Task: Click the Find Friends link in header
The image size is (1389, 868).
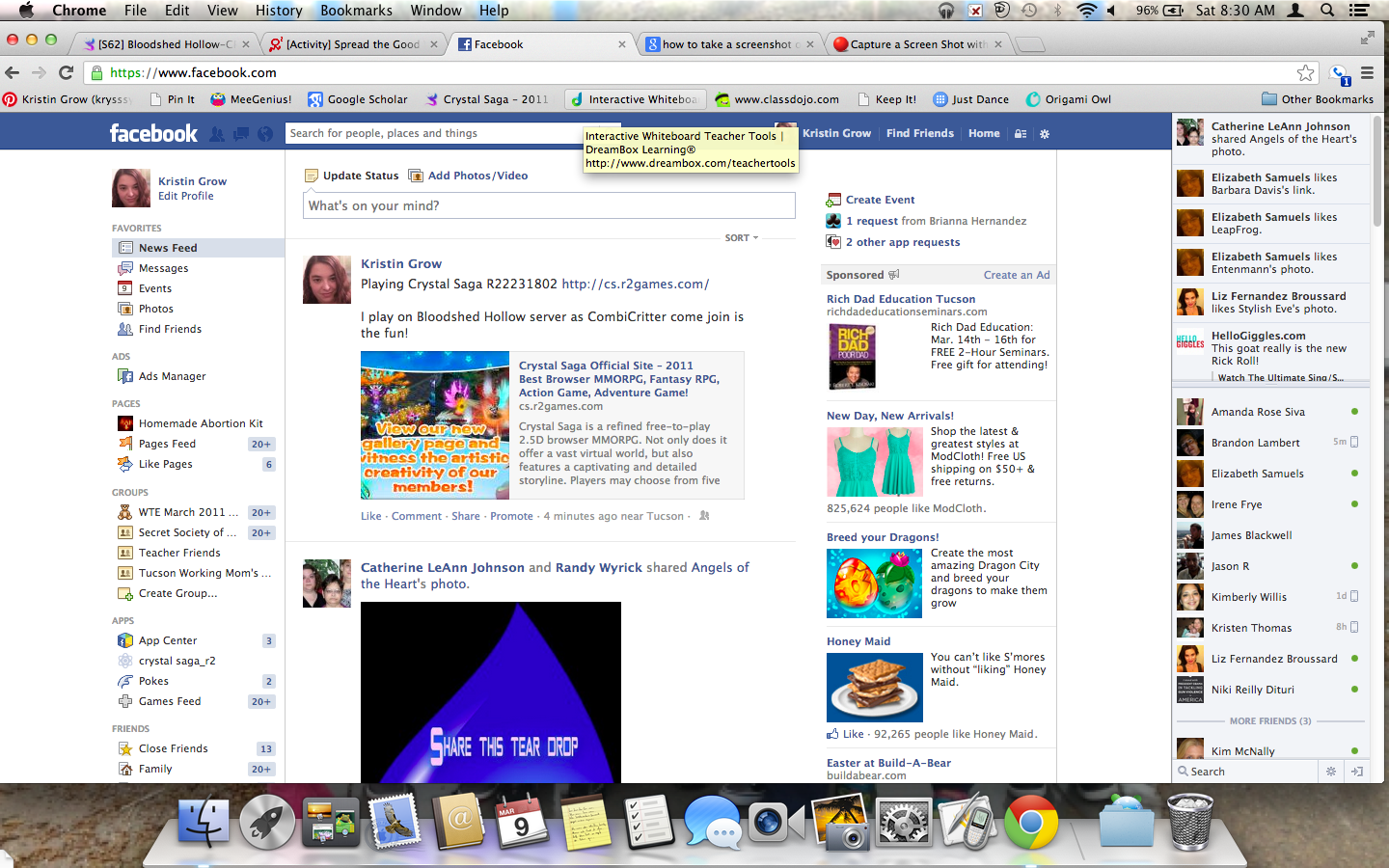Action: coord(919,133)
